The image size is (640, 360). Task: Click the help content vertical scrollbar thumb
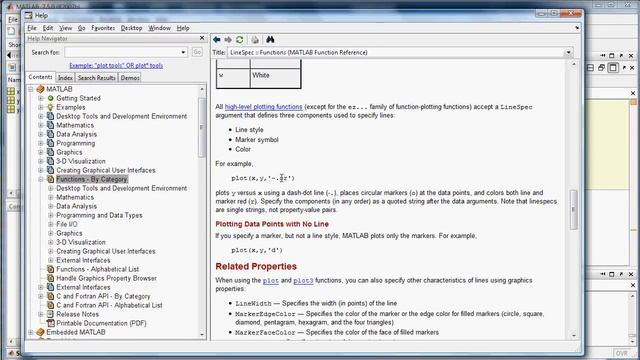[573, 209]
